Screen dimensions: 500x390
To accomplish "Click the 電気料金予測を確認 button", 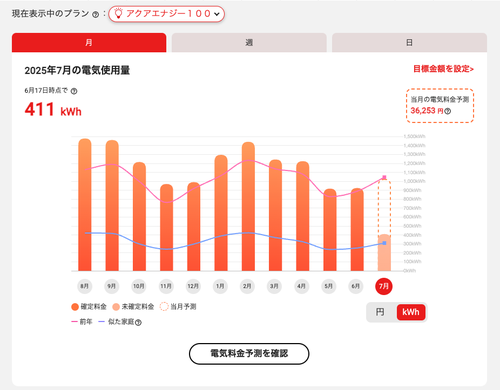I will [x=249, y=354].
